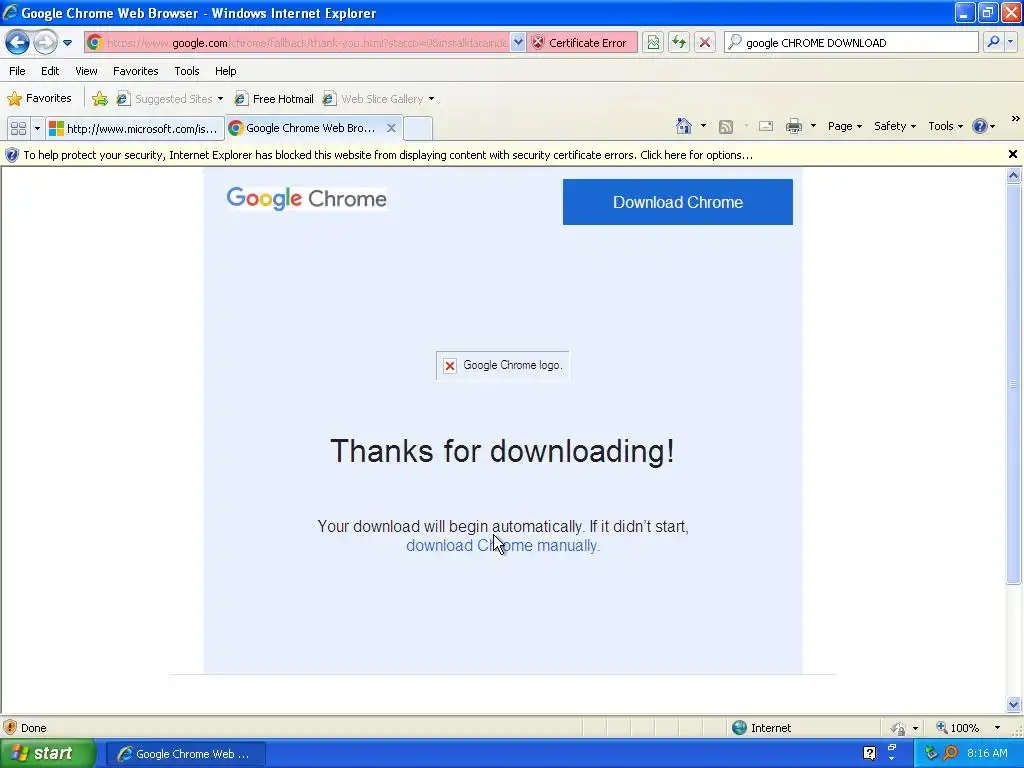Expand the command bar overflow chevron
This screenshot has width=1024, height=768.
[x=1016, y=119]
